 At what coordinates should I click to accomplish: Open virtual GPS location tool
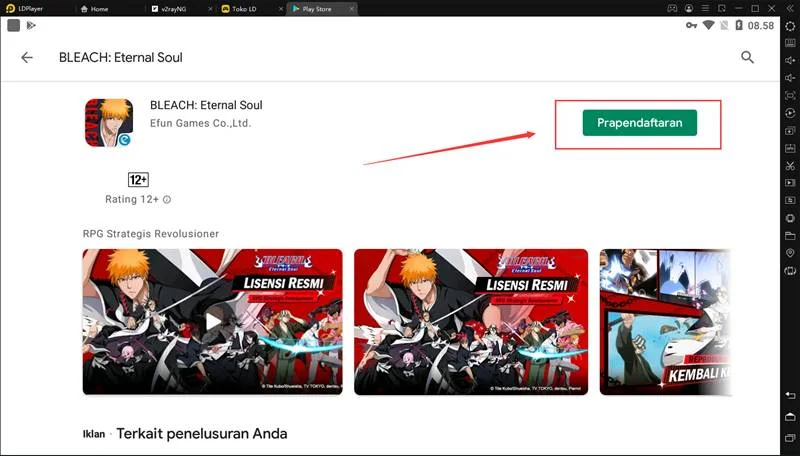[790, 253]
